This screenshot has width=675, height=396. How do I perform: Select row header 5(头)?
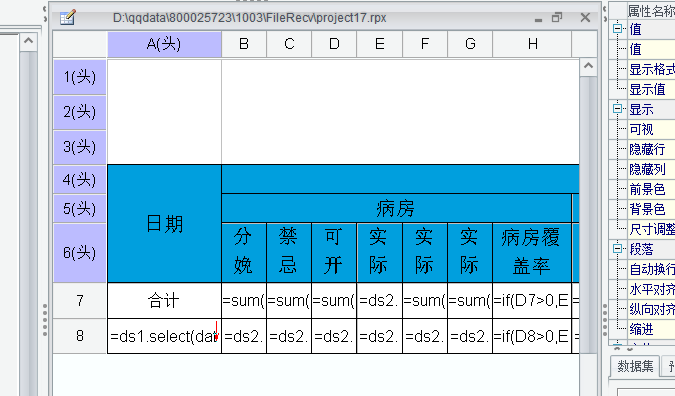80,209
